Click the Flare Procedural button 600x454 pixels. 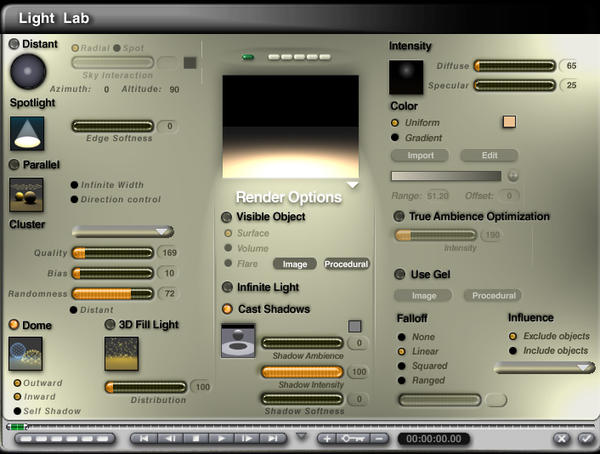346,264
